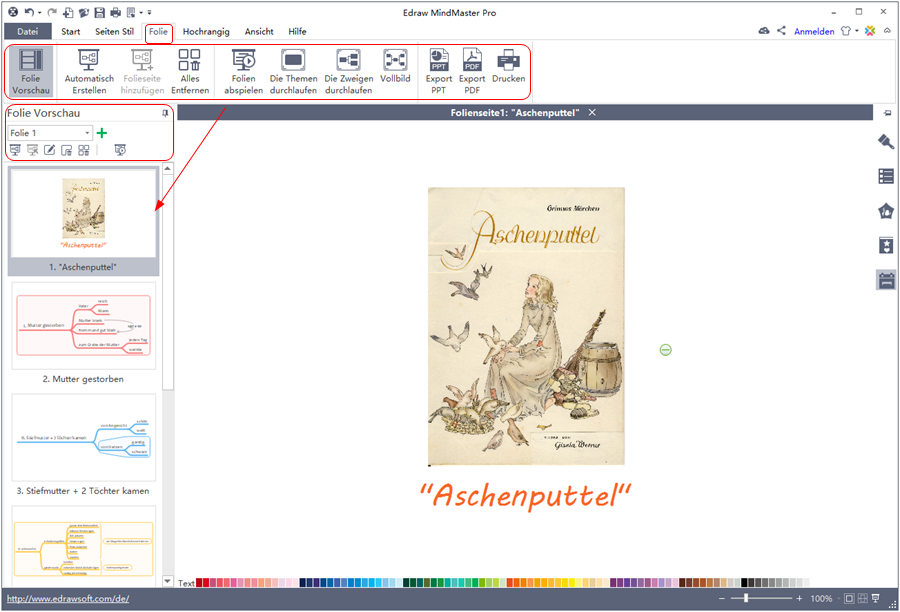Click Automatisch Erstellen in the ribbon
The height and width of the screenshot is (612, 900).
pyautogui.click(x=89, y=60)
